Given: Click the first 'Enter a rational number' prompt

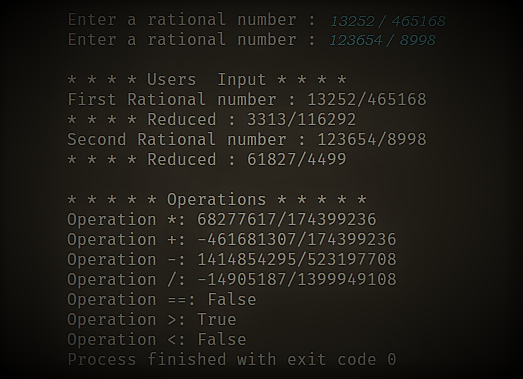Looking at the screenshot, I should point(192,20).
